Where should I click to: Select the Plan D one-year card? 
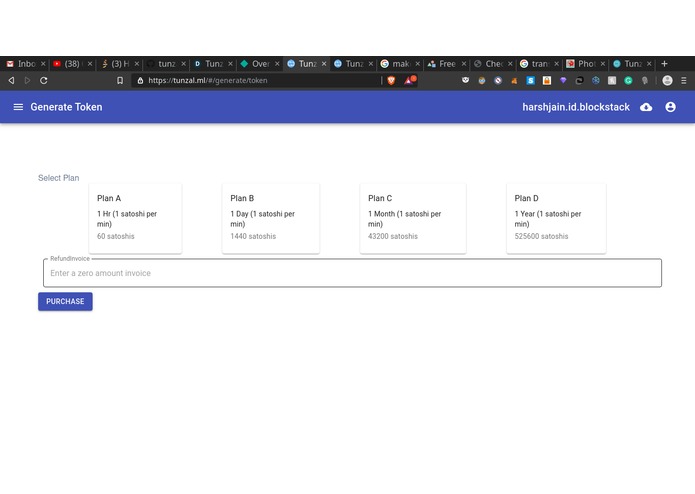[556, 218]
